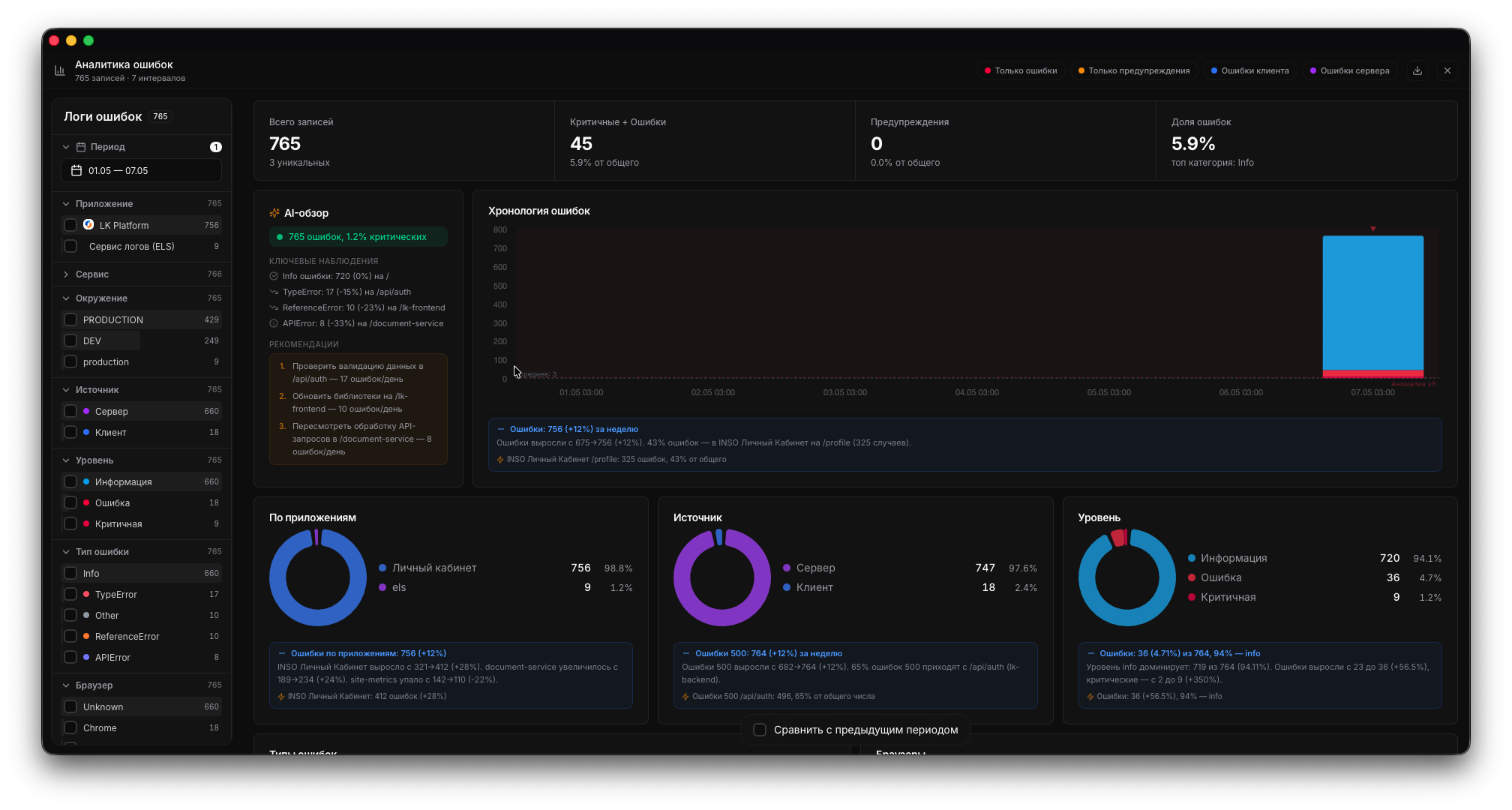Tick the APIError checkbox

click(70, 657)
